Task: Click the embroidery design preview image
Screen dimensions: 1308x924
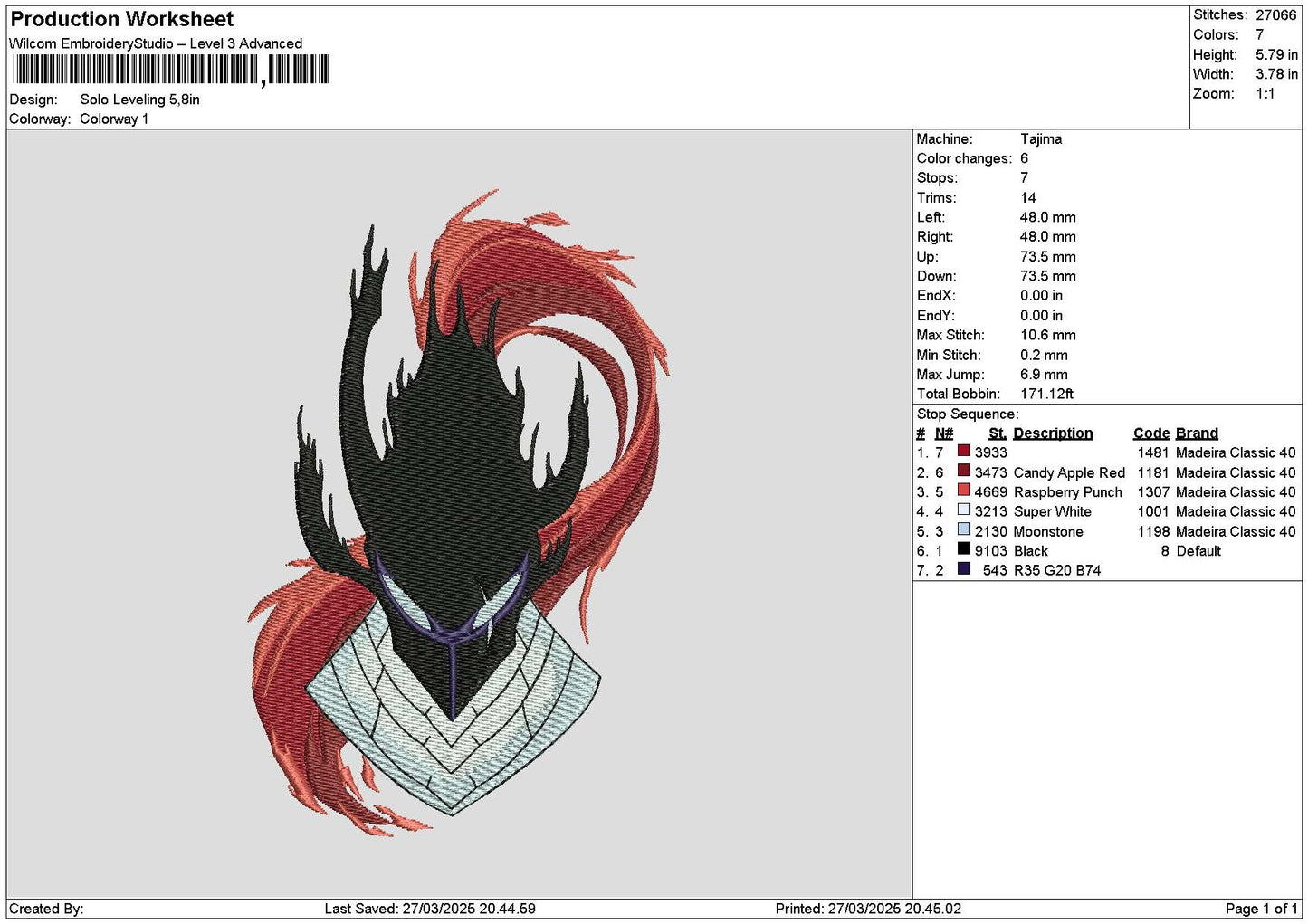Action: coord(459,513)
